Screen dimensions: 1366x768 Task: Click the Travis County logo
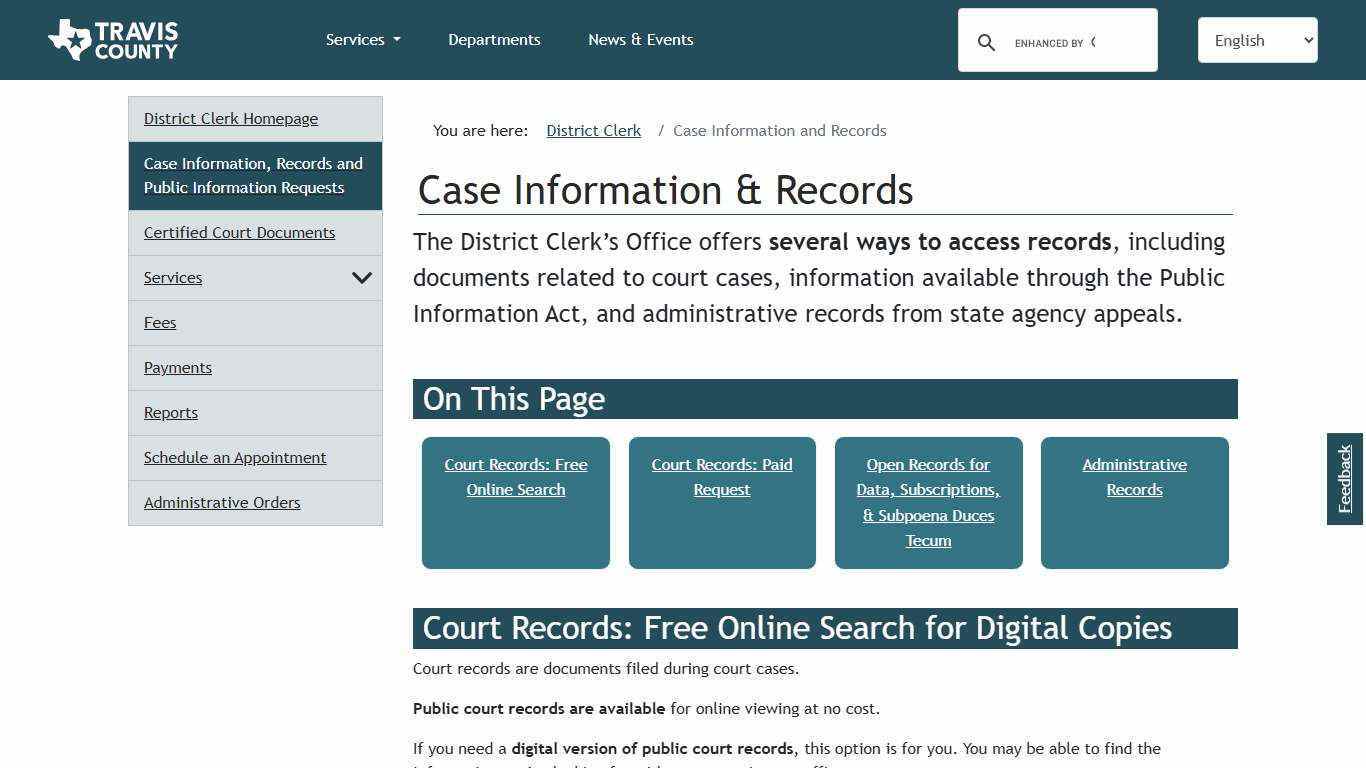(112, 39)
